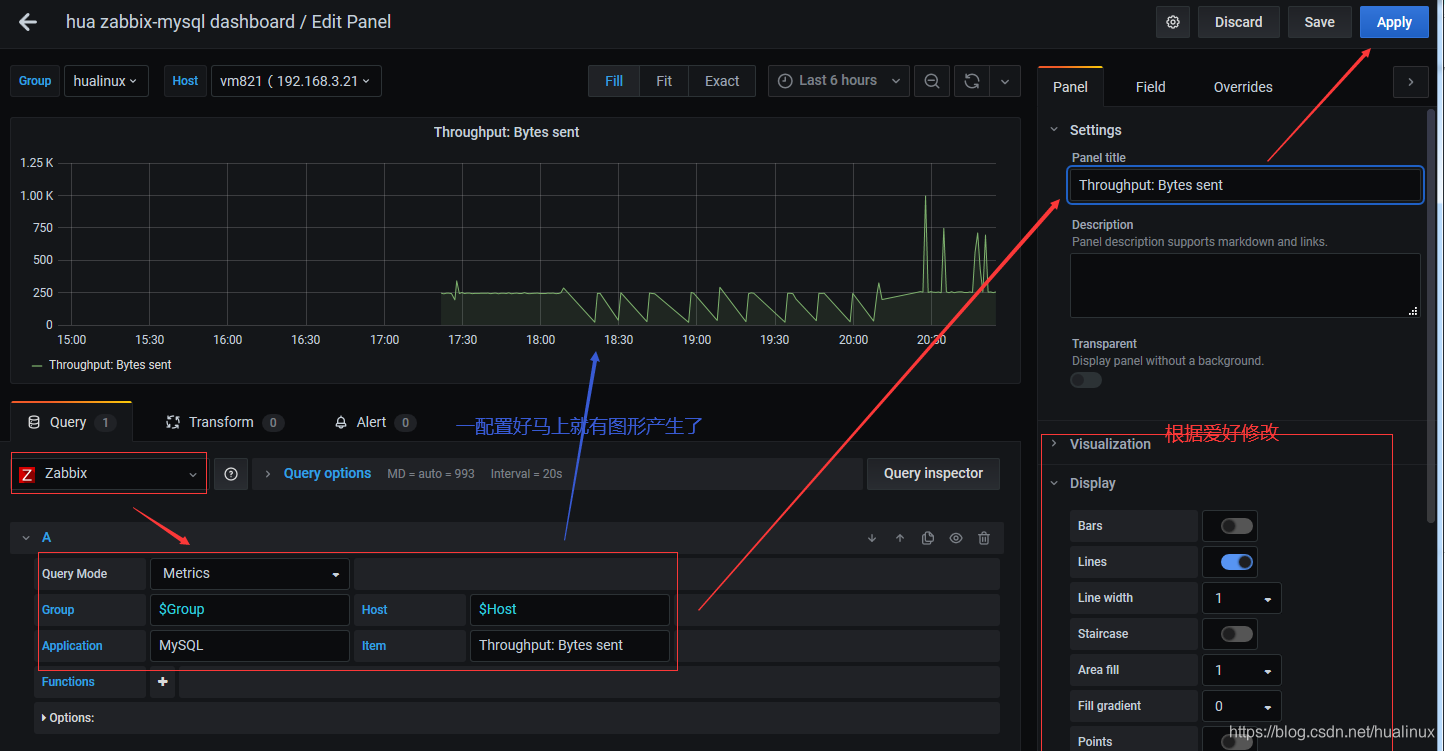Go back with the arrow icon
1445x751 pixels.
28,22
